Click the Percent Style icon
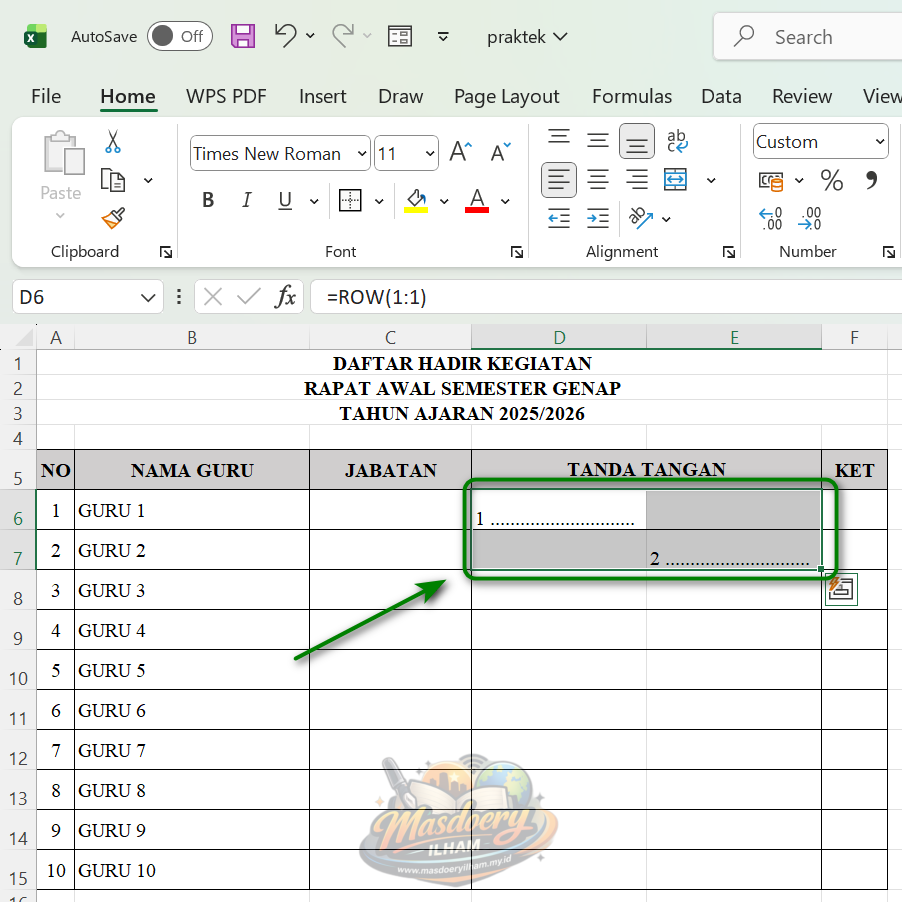This screenshot has height=902, width=902. pos(831,180)
